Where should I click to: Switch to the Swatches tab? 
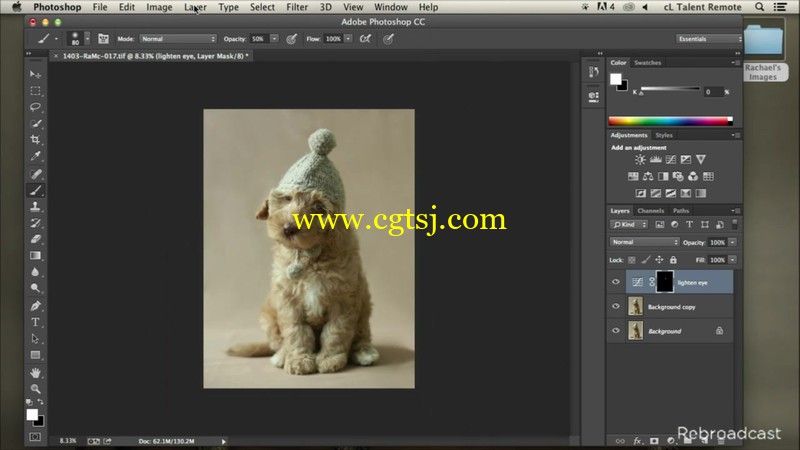click(x=647, y=63)
